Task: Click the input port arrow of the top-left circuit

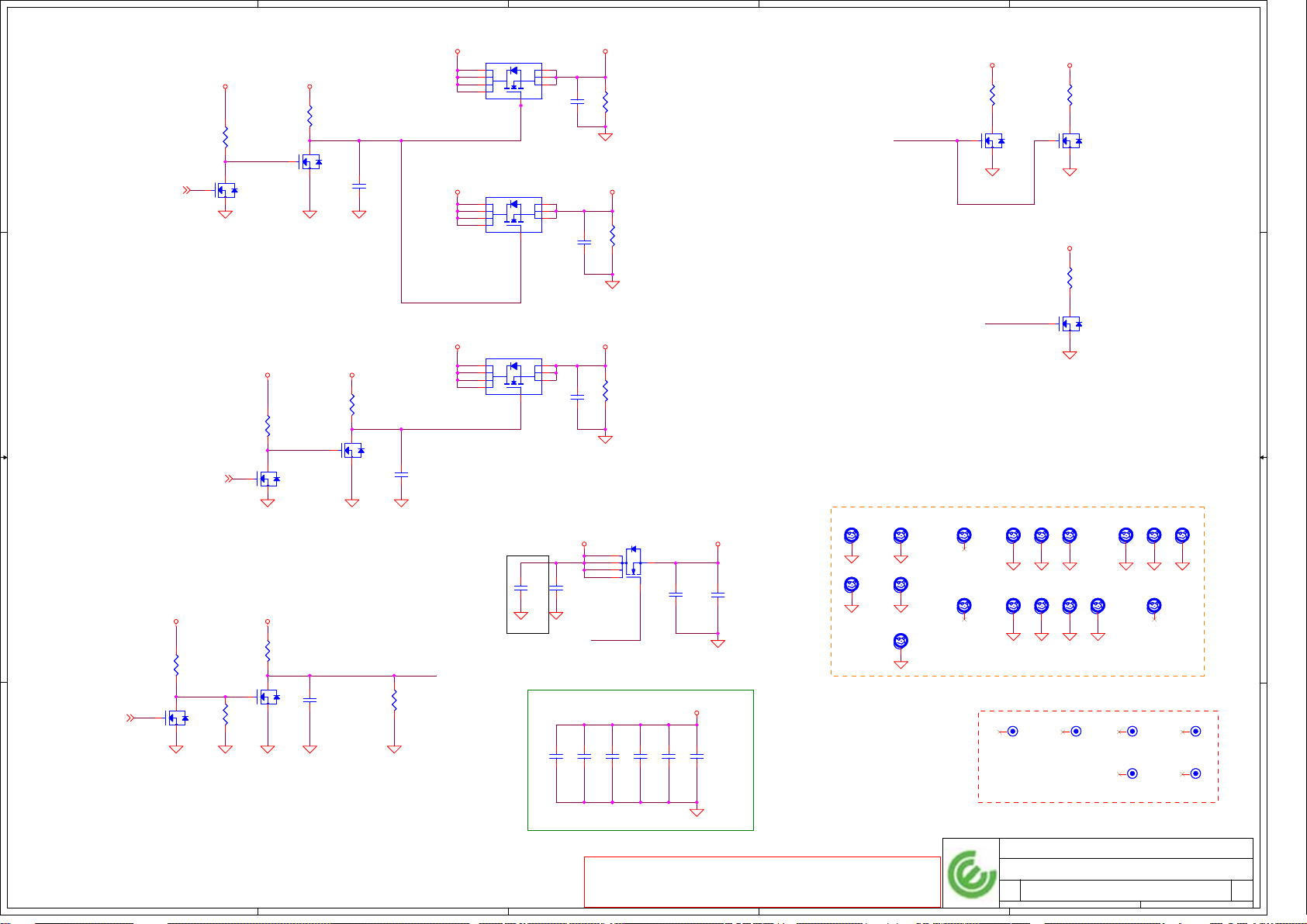Action: (x=186, y=190)
